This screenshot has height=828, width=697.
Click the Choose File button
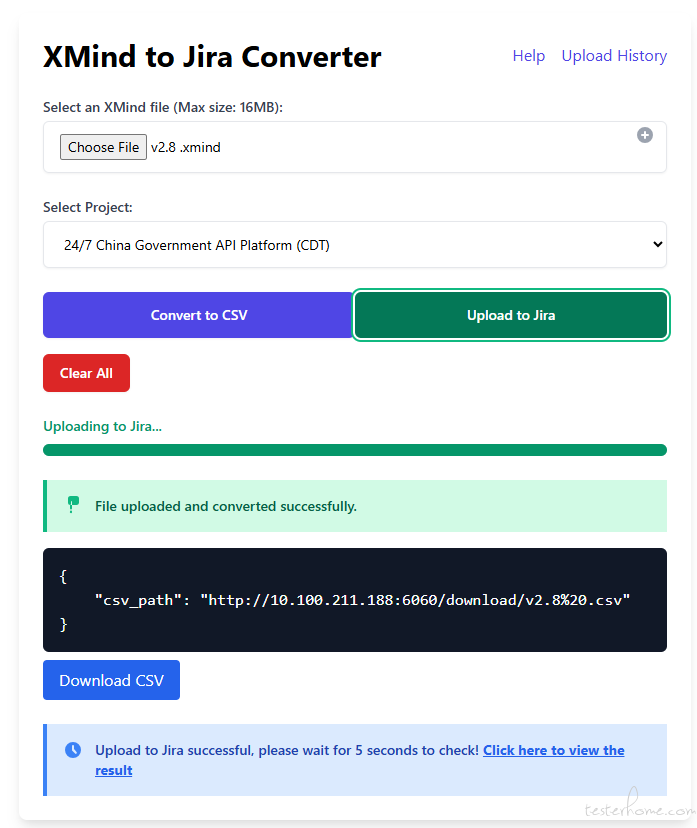pyautogui.click(x=103, y=147)
